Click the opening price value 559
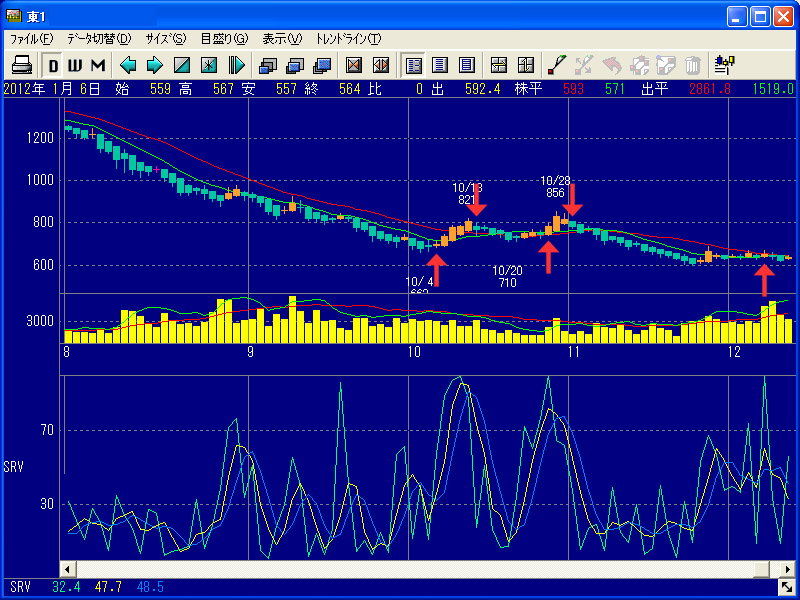 [160, 89]
